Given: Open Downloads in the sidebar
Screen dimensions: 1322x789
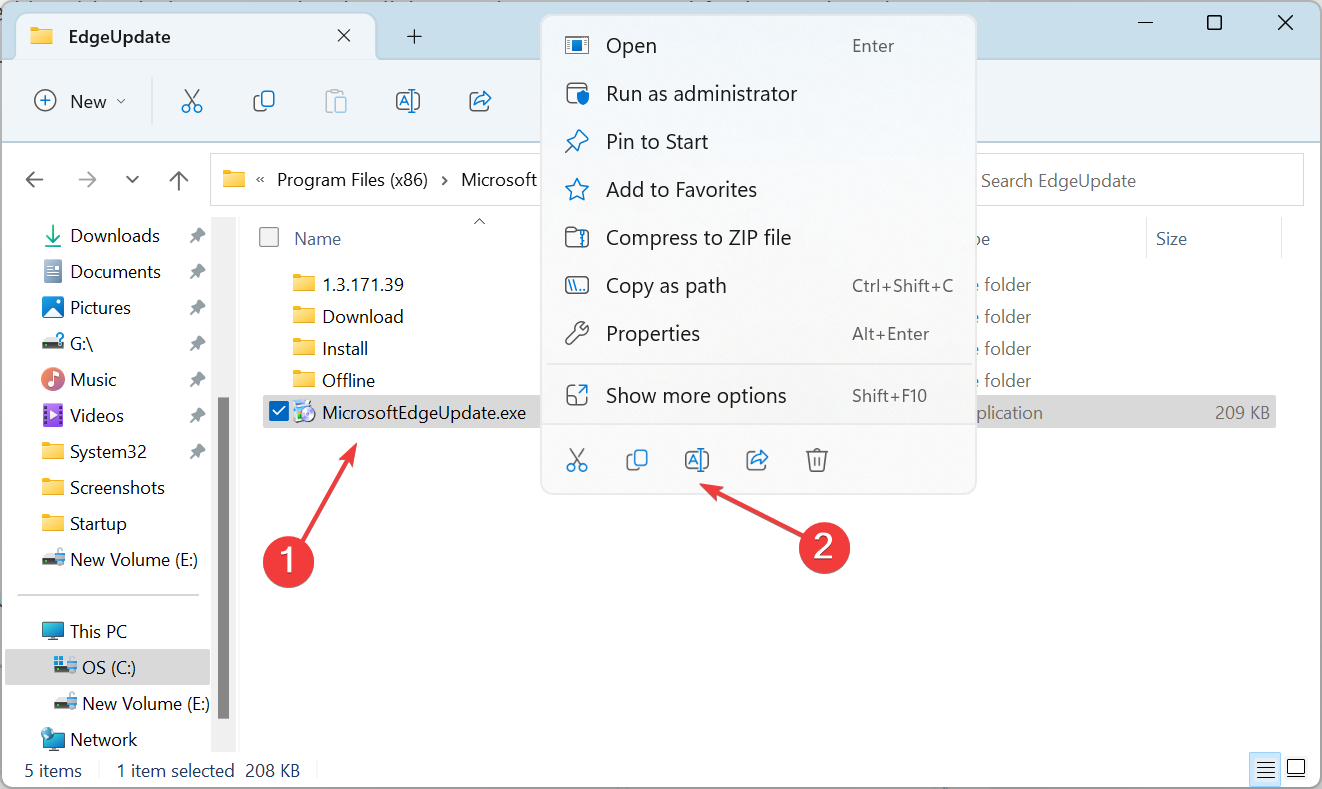Looking at the screenshot, I should pos(114,236).
